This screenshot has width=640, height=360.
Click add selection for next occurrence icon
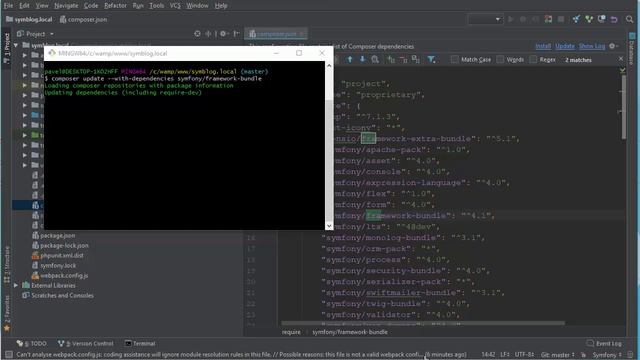coord(391,60)
